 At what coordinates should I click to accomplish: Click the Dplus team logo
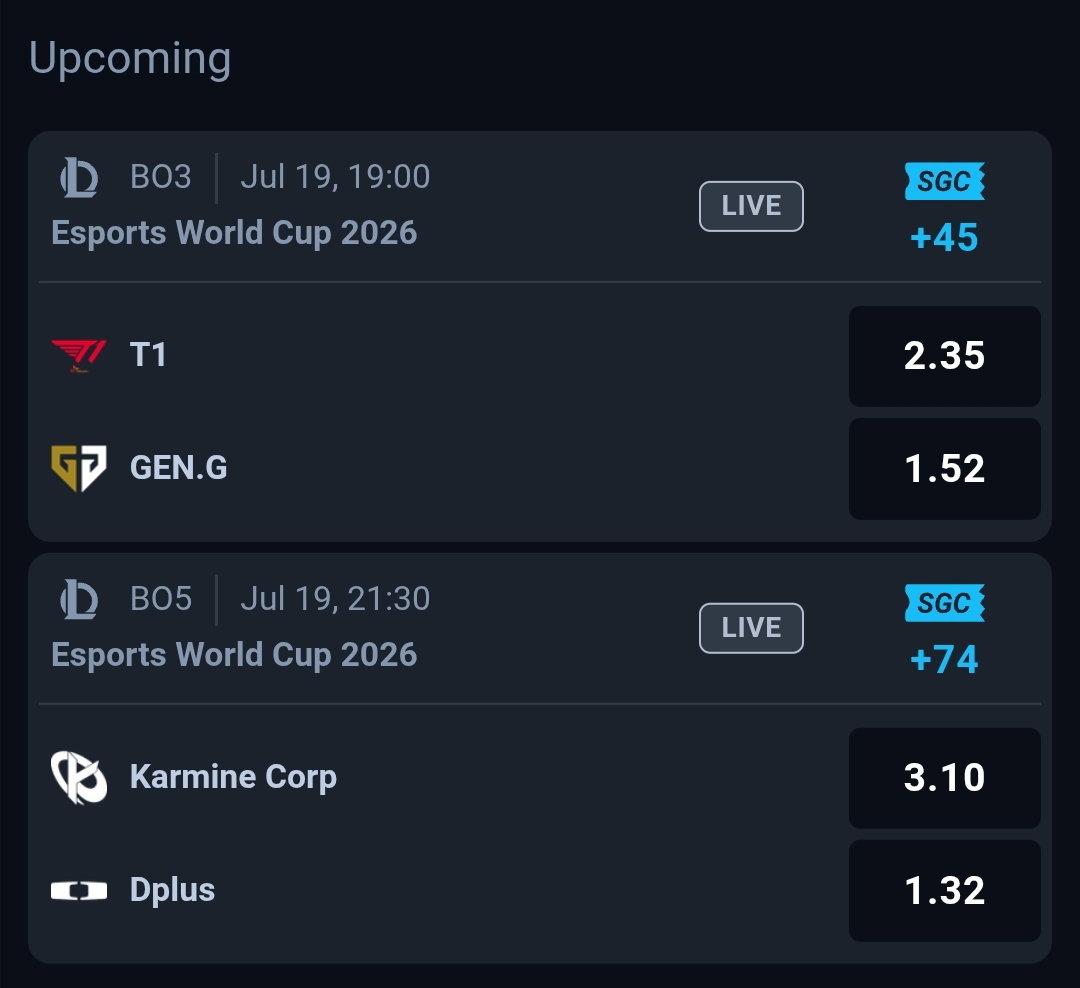tap(79, 890)
